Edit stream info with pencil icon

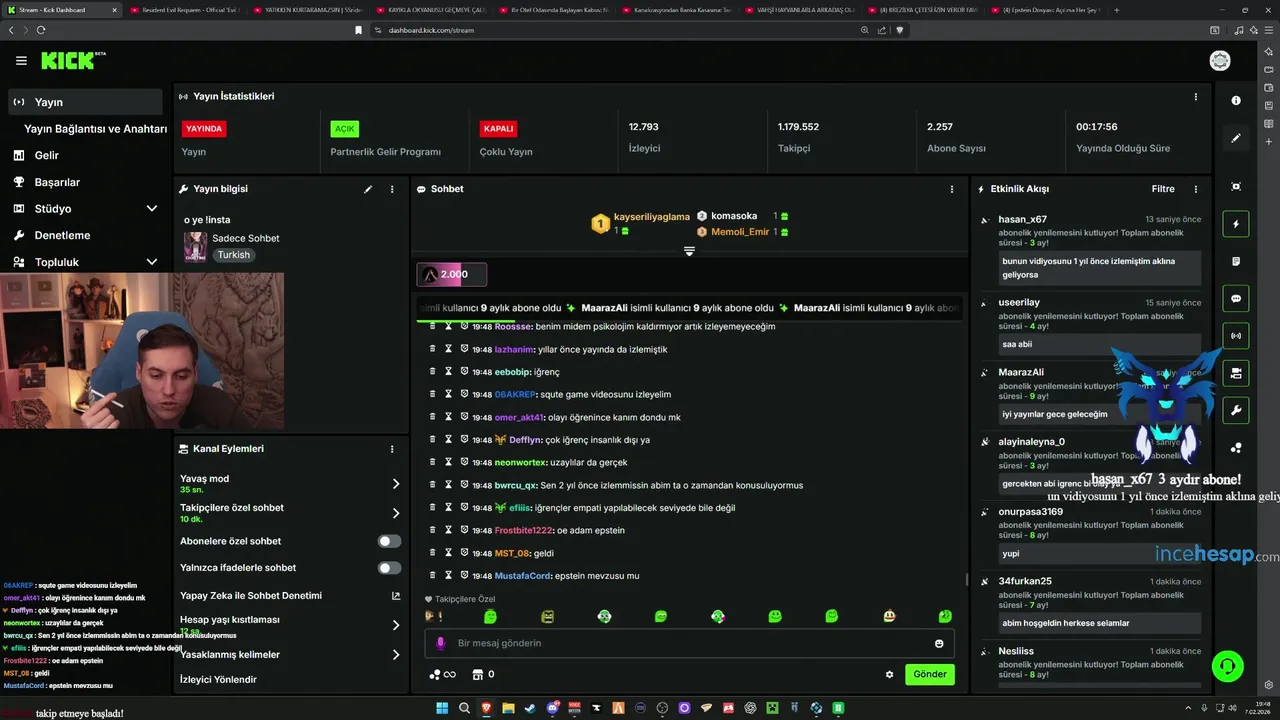click(x=368, y=189)
